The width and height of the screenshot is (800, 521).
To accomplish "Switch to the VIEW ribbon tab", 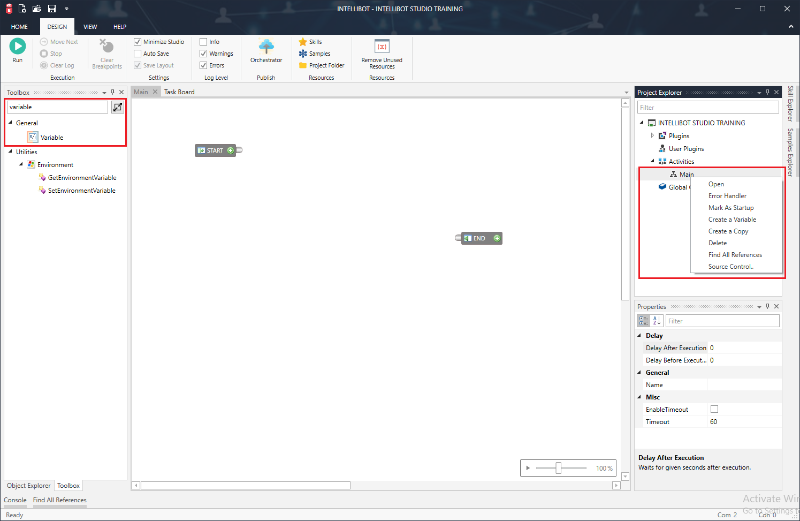I will pyautogui.click(x=90, y=27).
